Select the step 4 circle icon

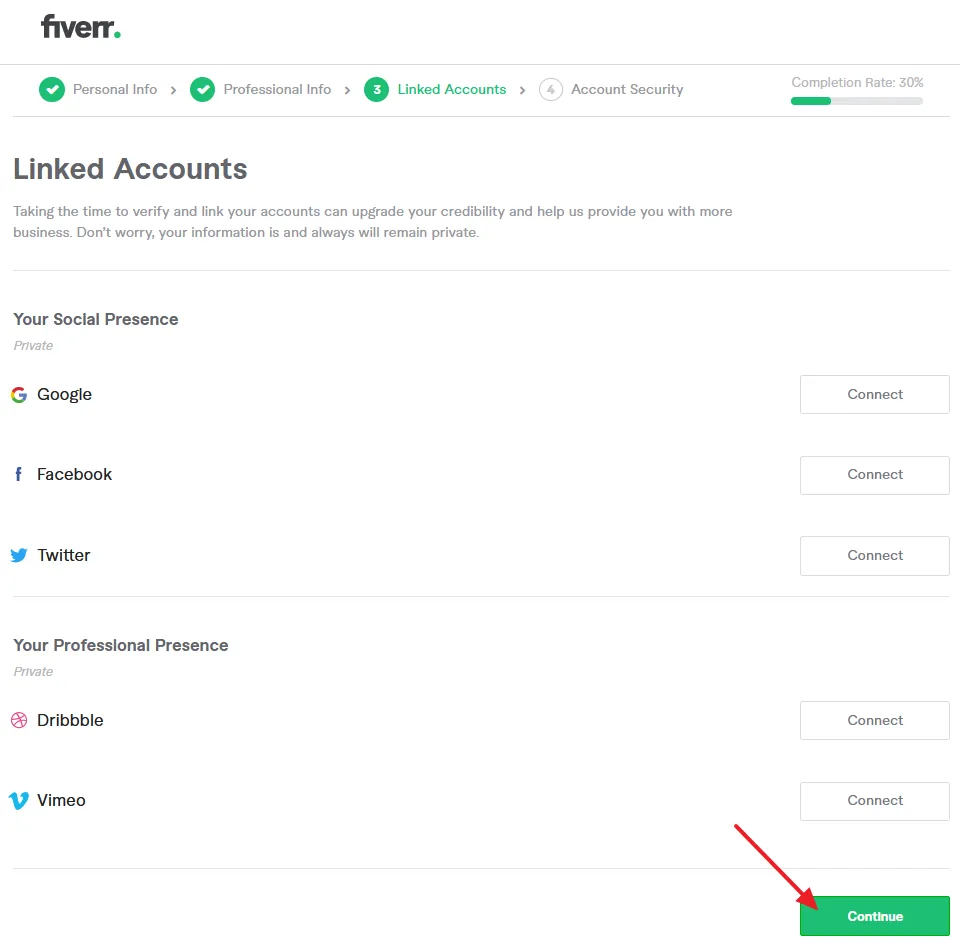click(550, 90)
